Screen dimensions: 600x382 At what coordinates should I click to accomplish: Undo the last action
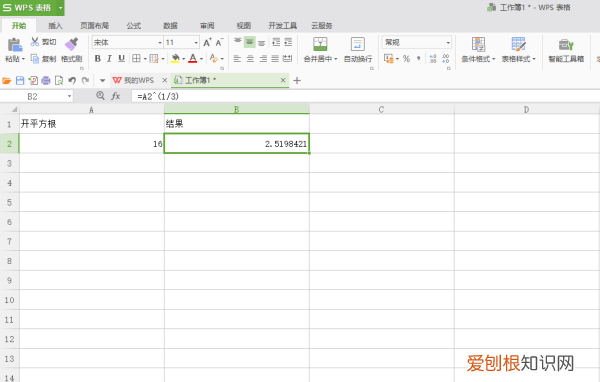coord(72,80)
